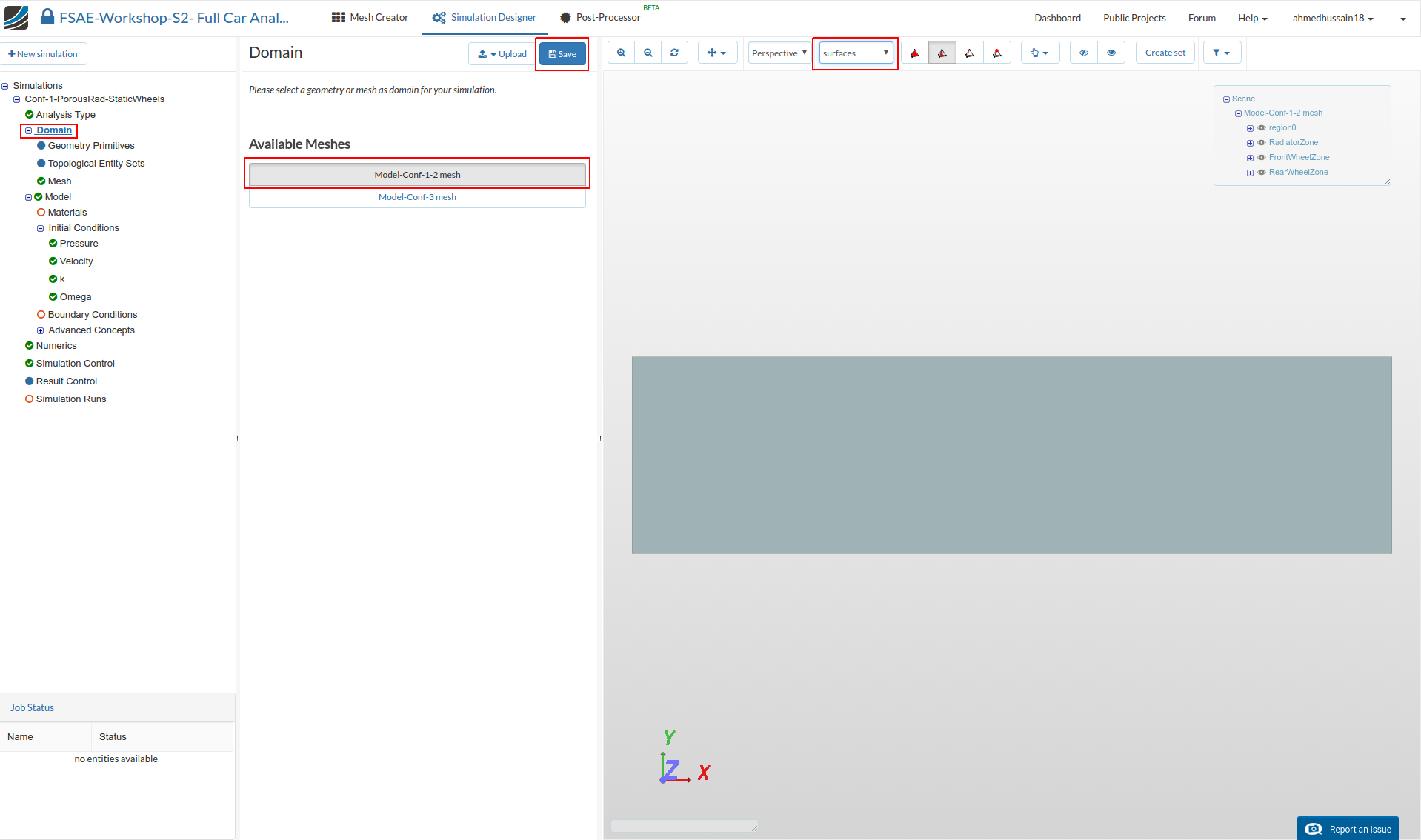Image resolution: width=1421 pixels, height=840 pixels.
Task: Select Analysis Type in tree
Action: tap(65, 115)
